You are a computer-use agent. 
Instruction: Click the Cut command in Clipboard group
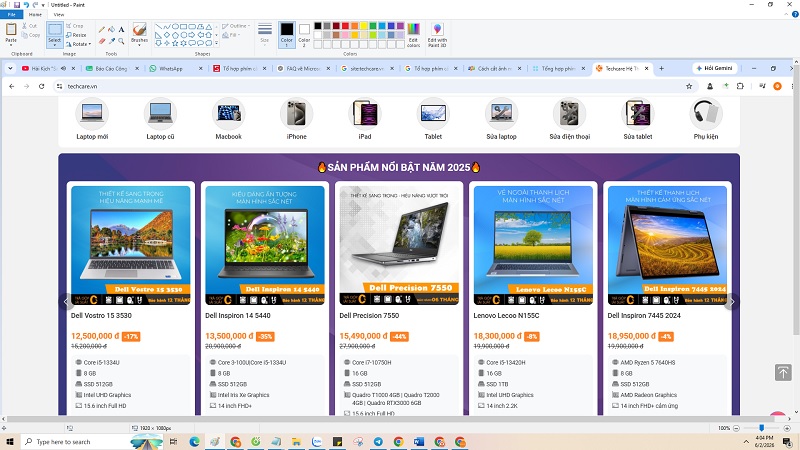coord(30,26)
